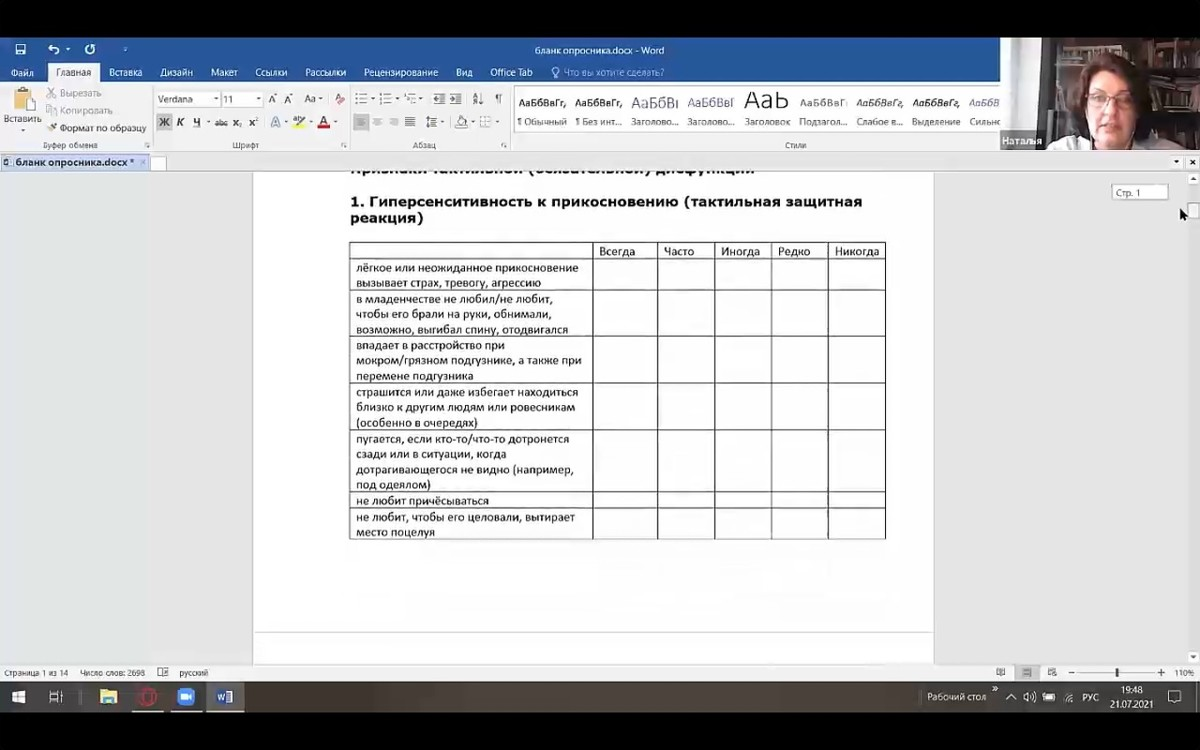The width and height of the screenshot is (1200, 750).
Task: Align text right
Action: point(394,122)
